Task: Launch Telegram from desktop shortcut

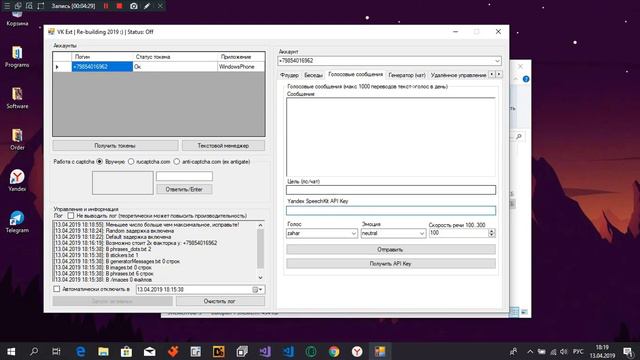Action: (x=17, y=222)
